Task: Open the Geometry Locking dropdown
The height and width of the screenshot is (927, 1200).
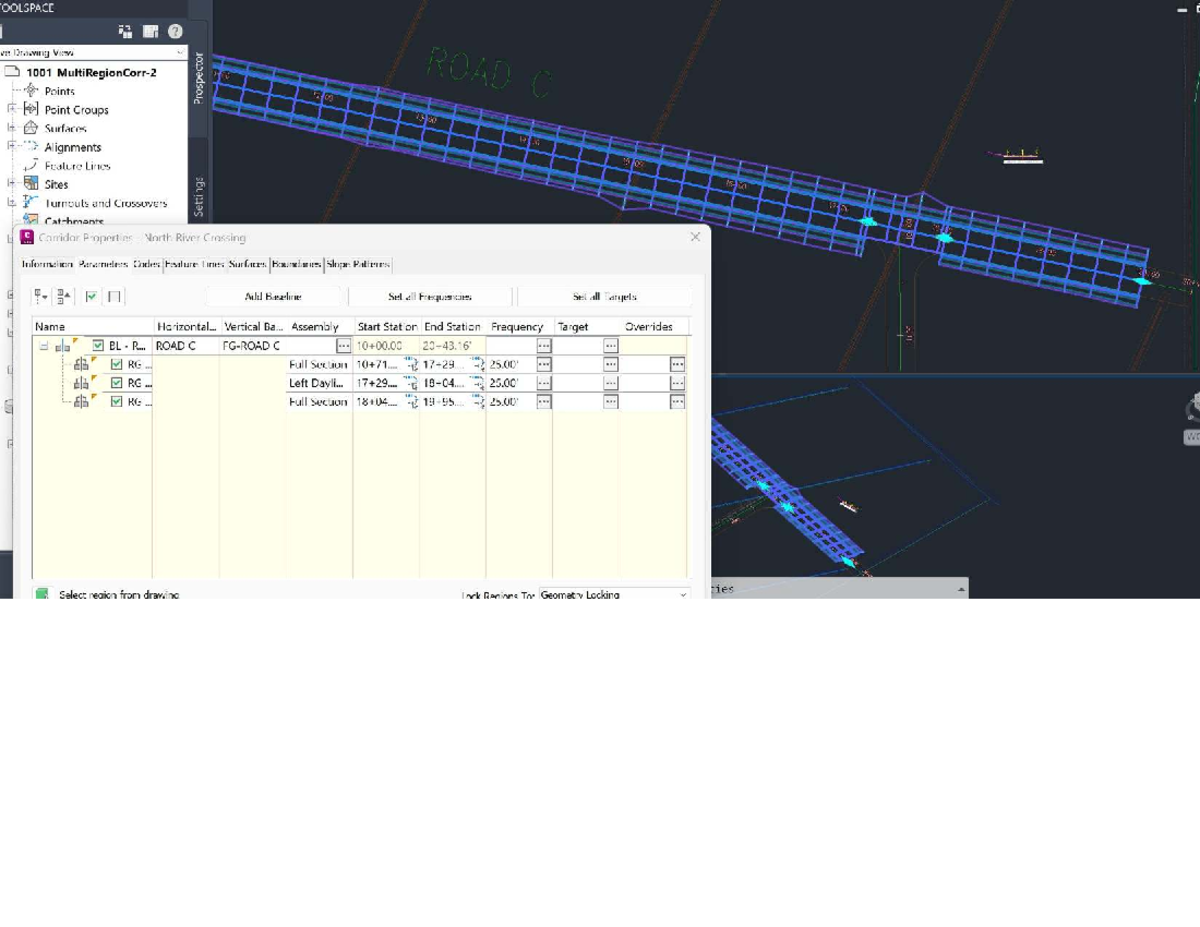Action: click(683, 594)
